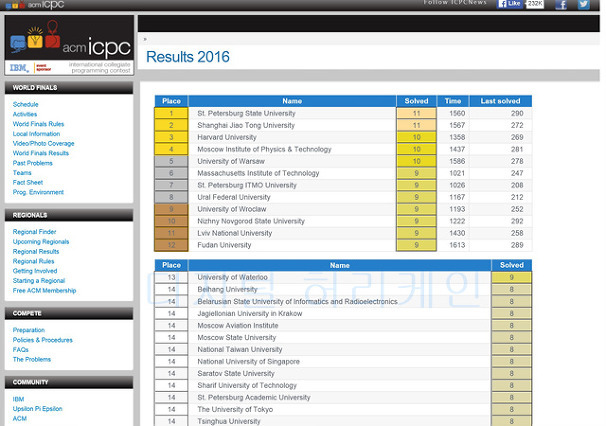Open The Problems link
The height and width of the screenshot is (426, 606).
coord(32,359)
